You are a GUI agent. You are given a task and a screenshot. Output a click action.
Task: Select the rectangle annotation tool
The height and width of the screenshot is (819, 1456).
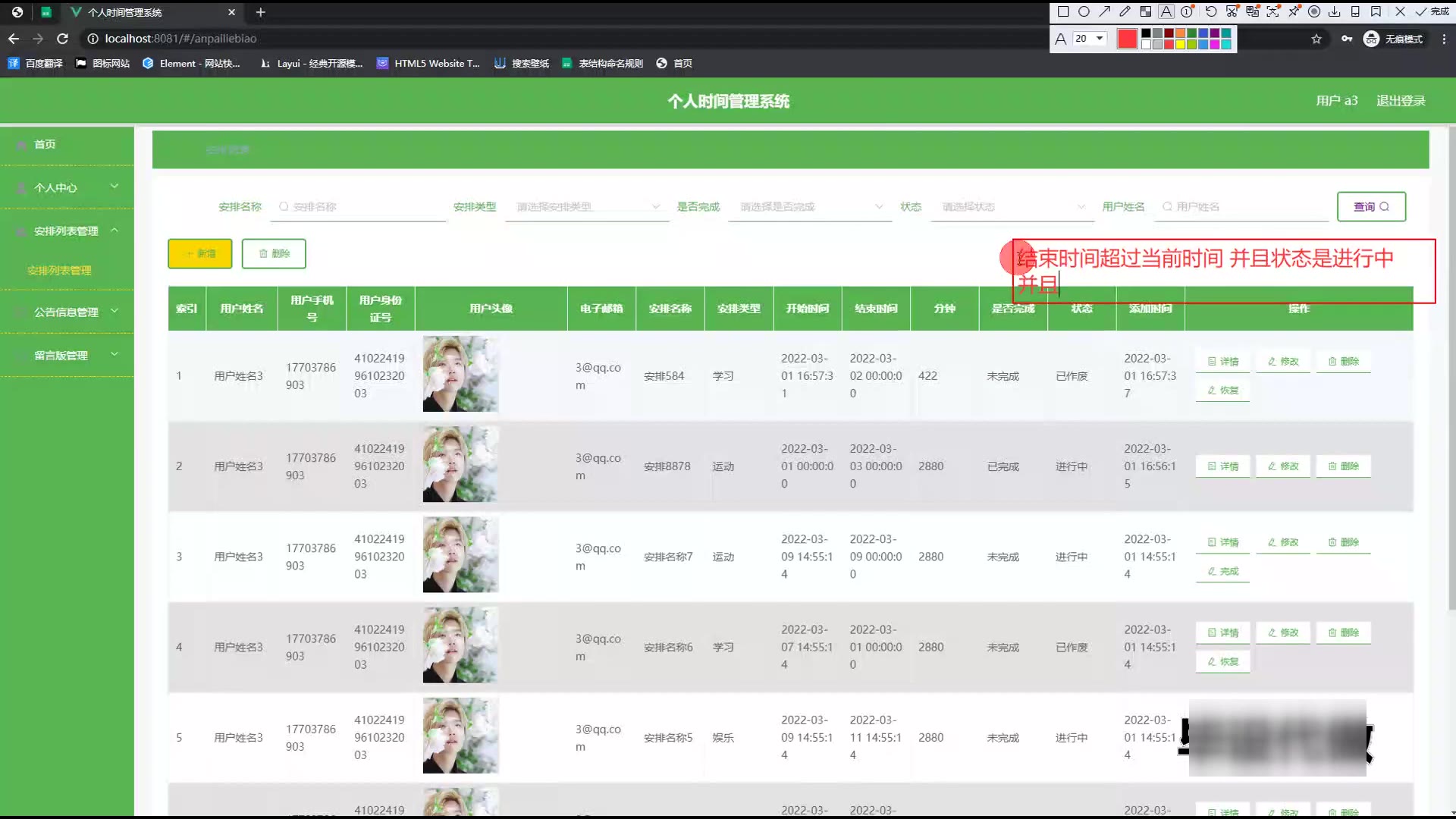[1063, 11]
